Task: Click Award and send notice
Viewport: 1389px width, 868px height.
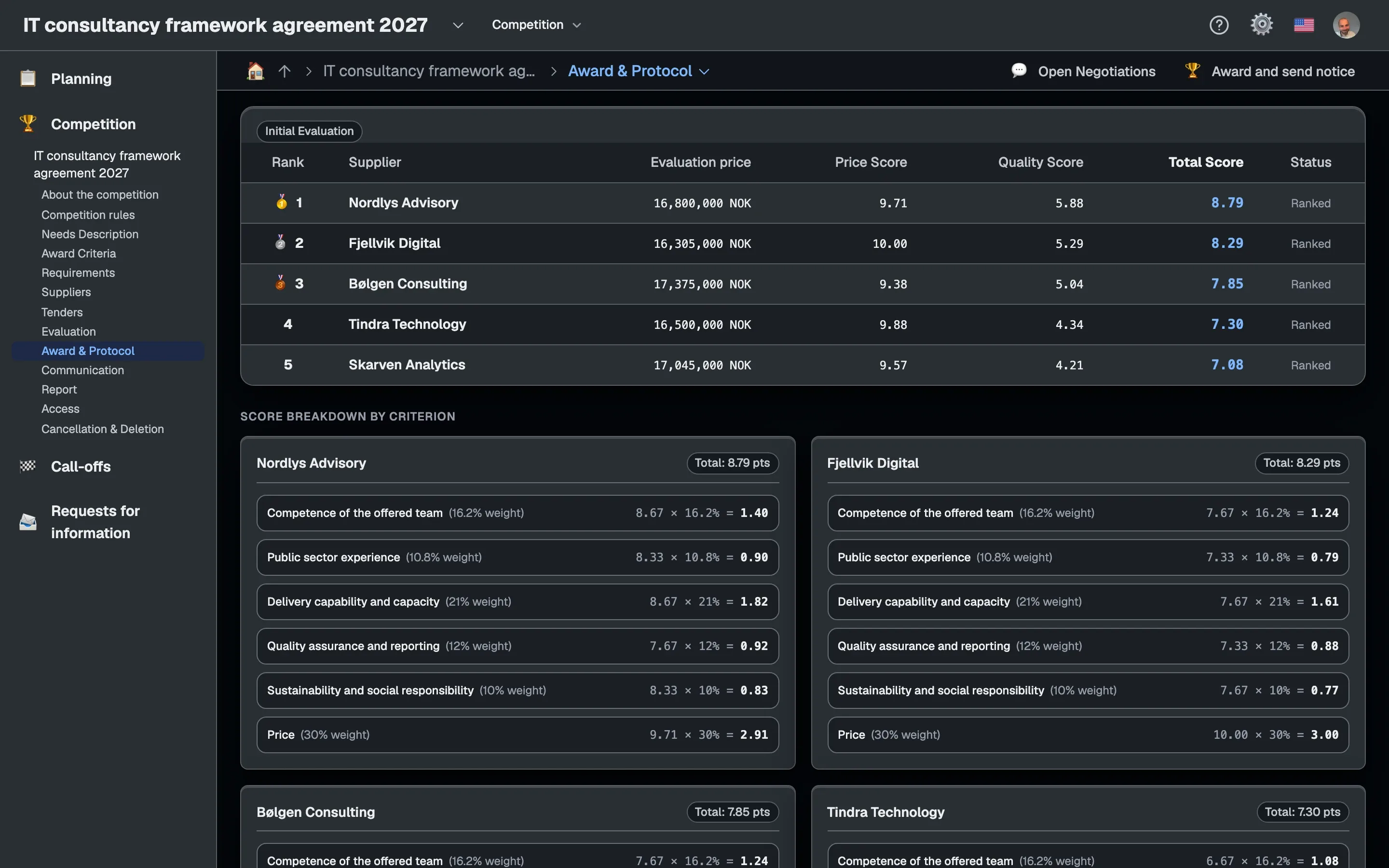Action: pos(1269,71)
